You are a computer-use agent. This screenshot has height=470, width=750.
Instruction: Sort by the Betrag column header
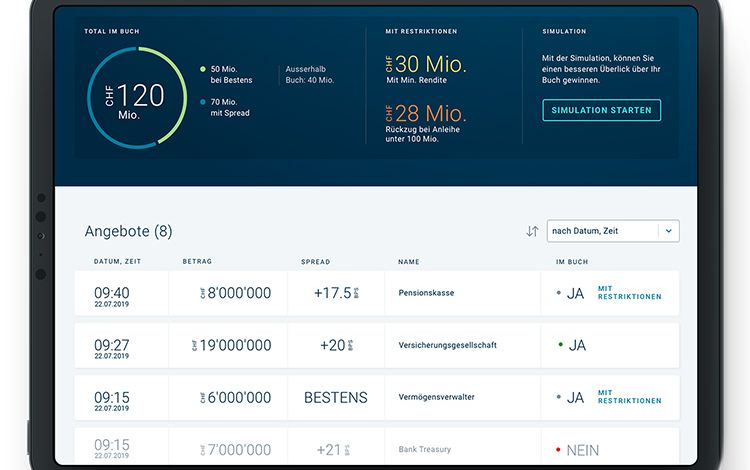(x=197, y=262)
